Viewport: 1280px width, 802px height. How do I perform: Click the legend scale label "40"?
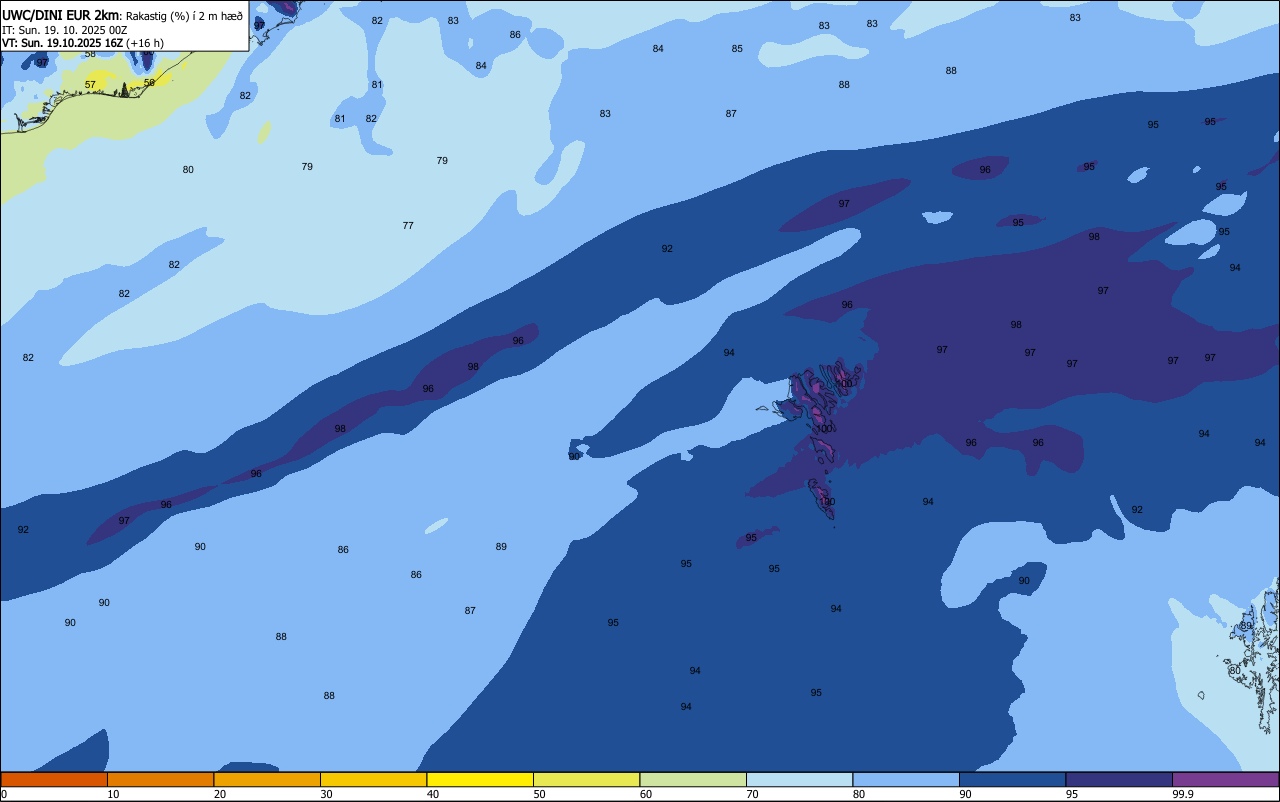[433, 794]
